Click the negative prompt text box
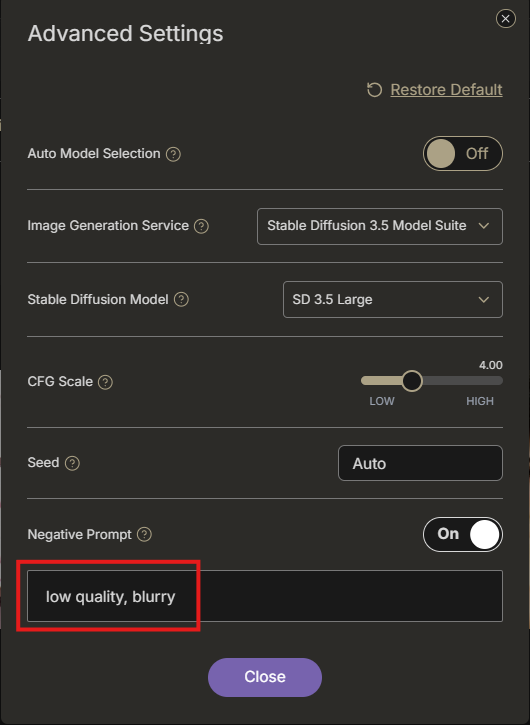The width and height of the screenshot is (530, 725). 265,596
